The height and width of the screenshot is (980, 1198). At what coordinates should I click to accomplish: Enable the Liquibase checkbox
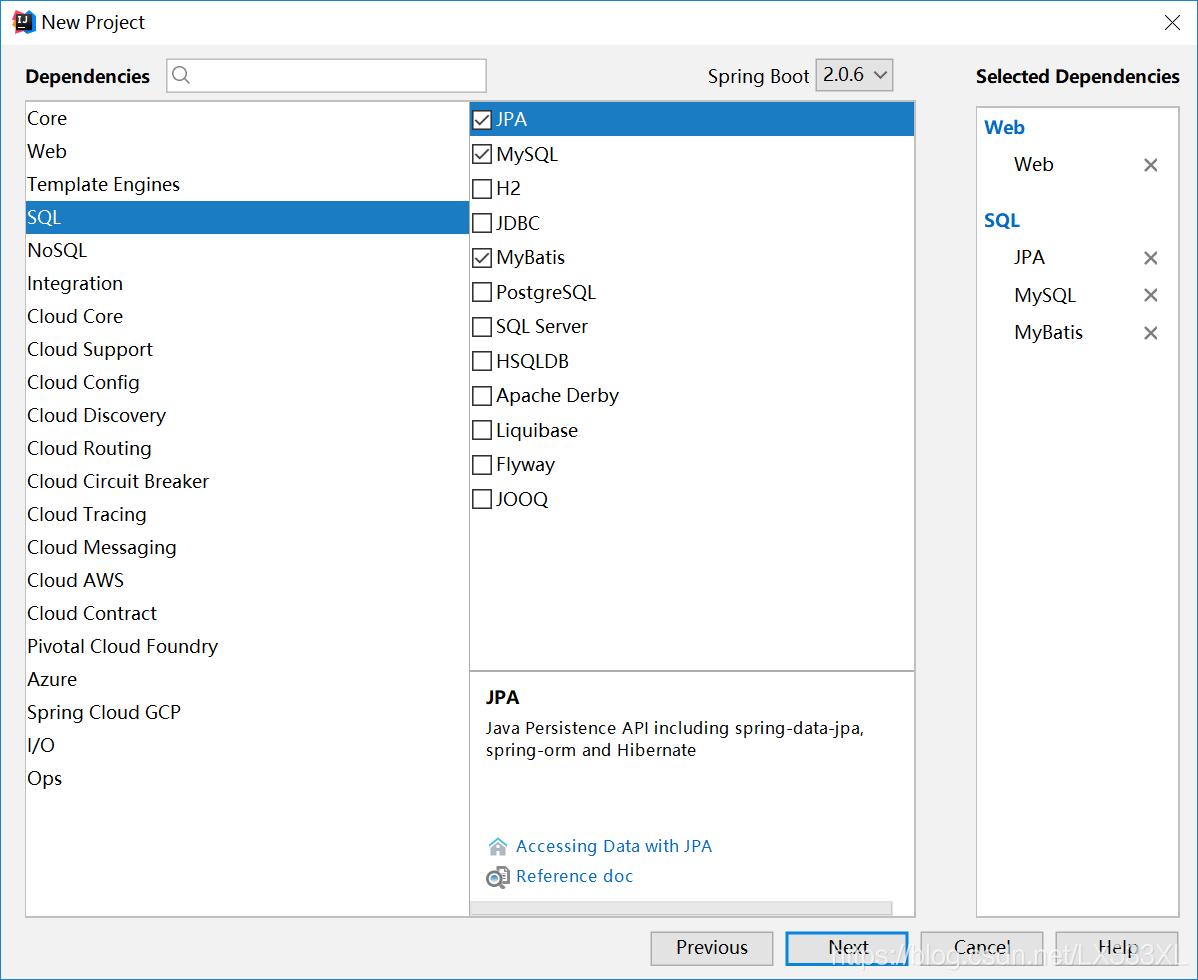coord(482,430)
